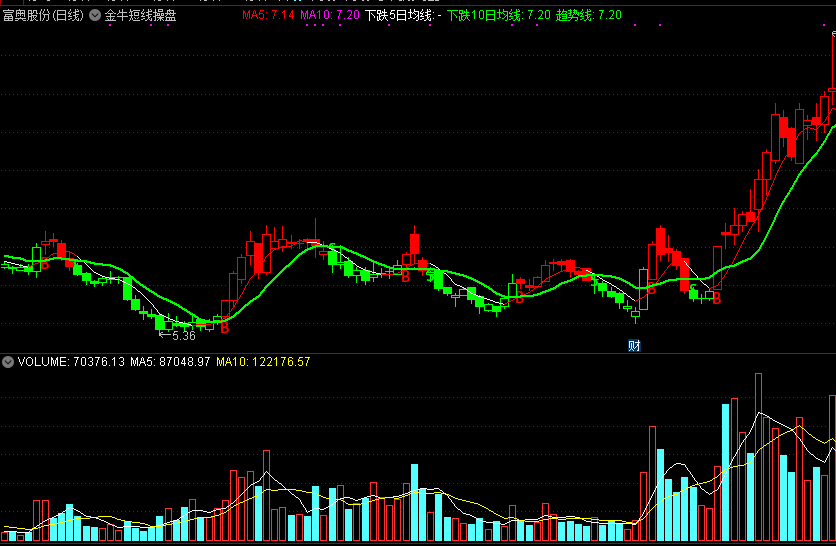Click the 下跌10日均线: 7.20 label
836x546 pixels.
click(x=499, y=15)
